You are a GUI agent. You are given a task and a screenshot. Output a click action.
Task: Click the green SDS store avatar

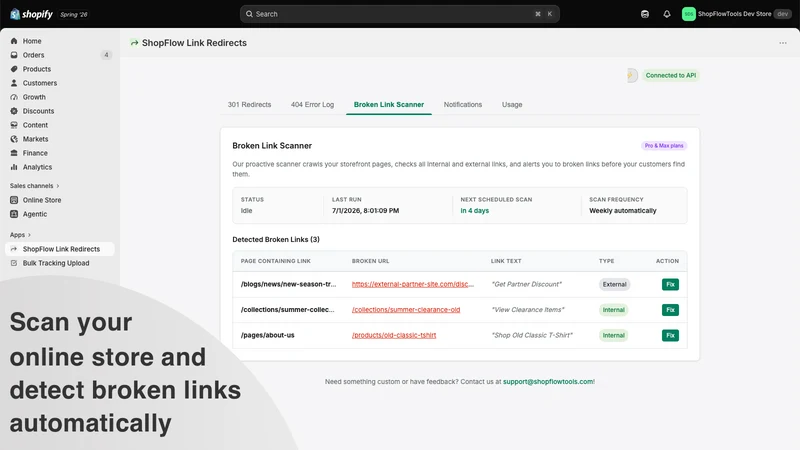click(x=689, y=14)
